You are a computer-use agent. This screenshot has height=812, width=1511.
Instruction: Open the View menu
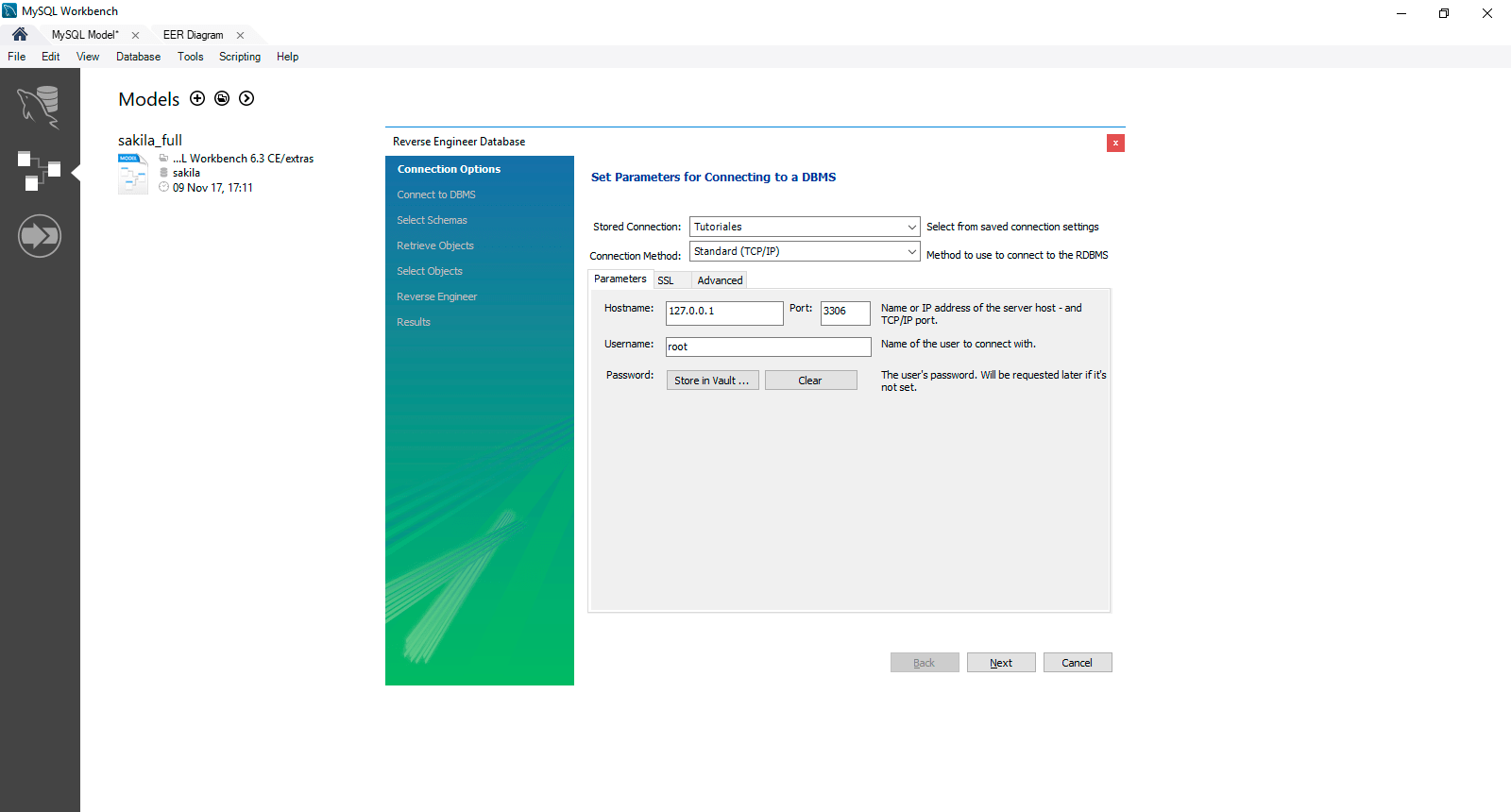click(88, 57)
